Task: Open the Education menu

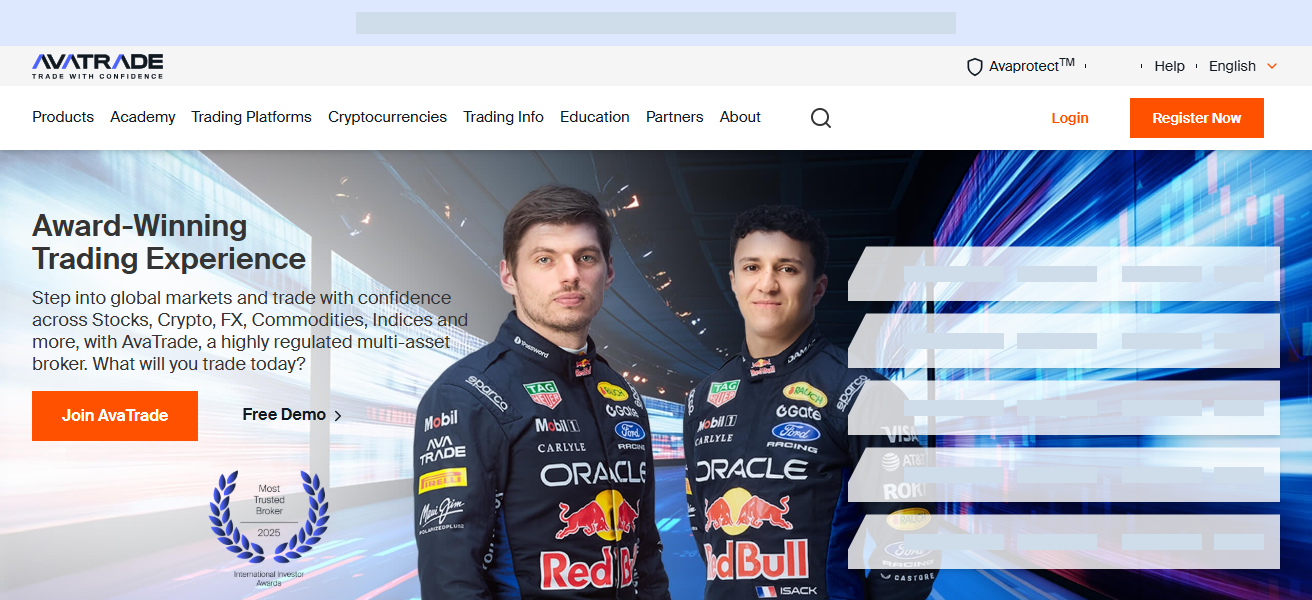Action: coord(595,117)
